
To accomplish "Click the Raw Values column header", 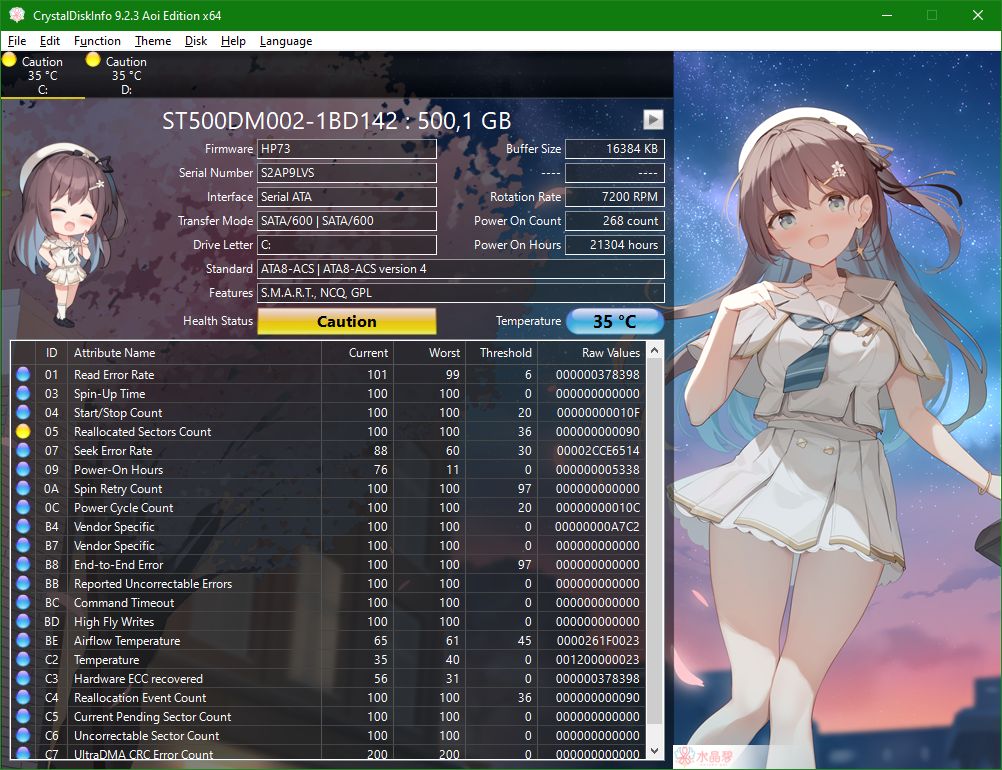I will click(592, 353).
